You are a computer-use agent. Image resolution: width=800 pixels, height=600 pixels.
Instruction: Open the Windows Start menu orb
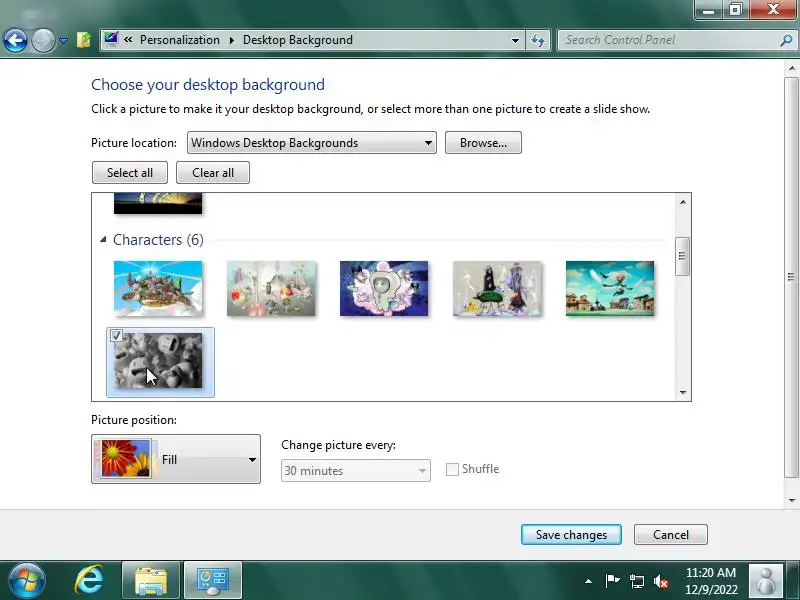[x=27, y=580]
